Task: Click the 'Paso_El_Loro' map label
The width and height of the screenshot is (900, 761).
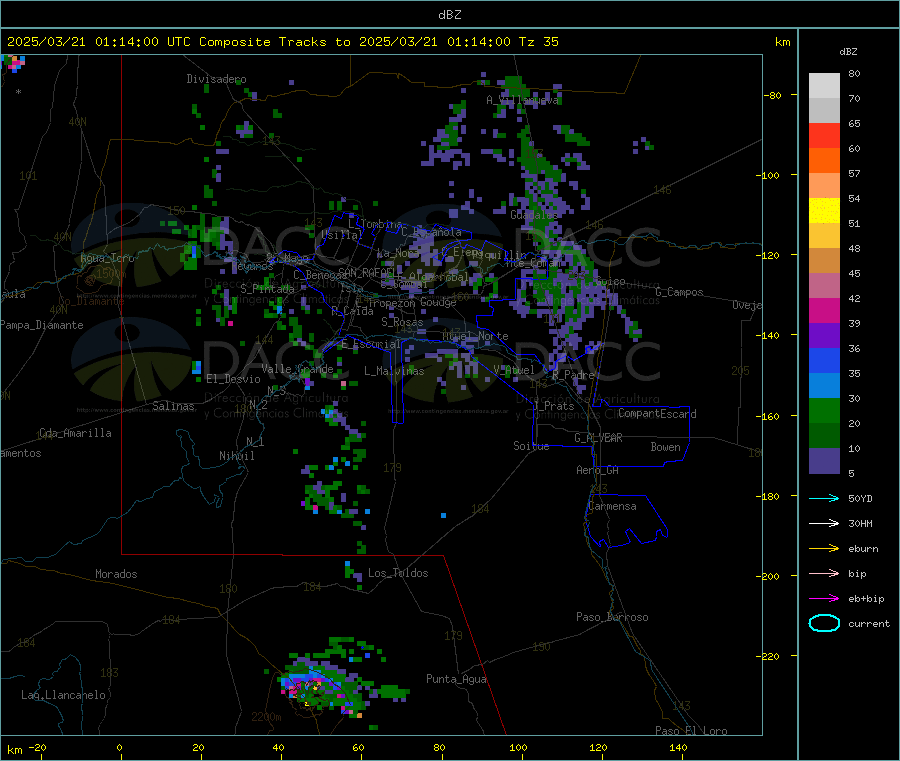Action: (691, 731)
